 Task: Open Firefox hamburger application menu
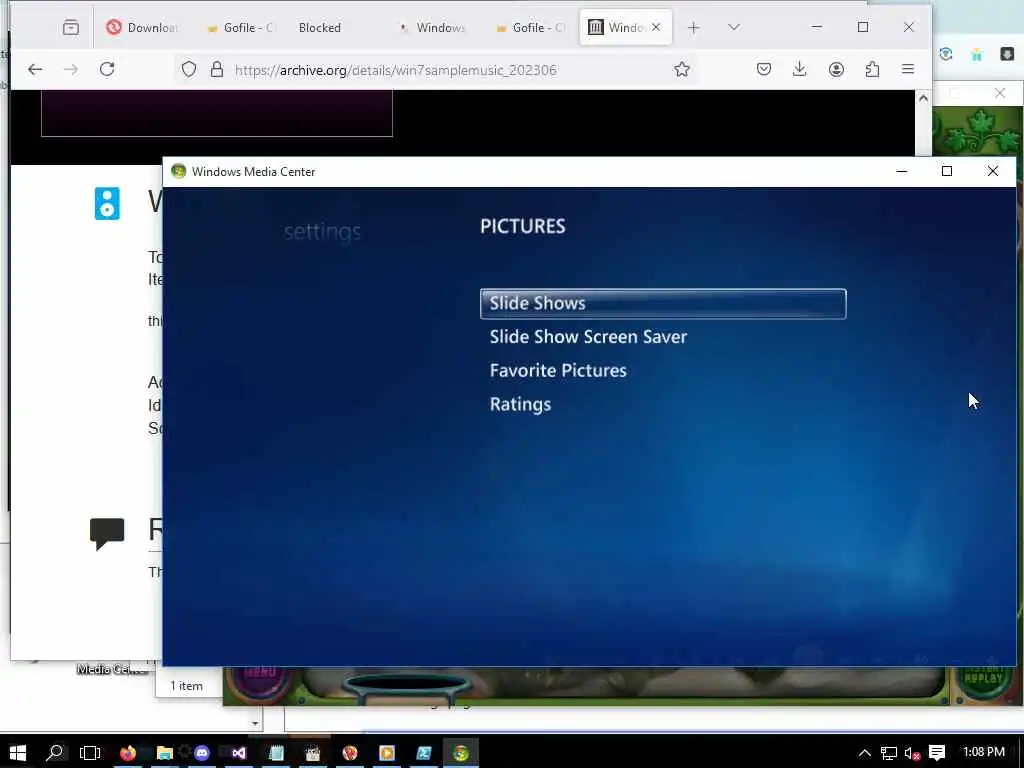[x=908, y=69]
